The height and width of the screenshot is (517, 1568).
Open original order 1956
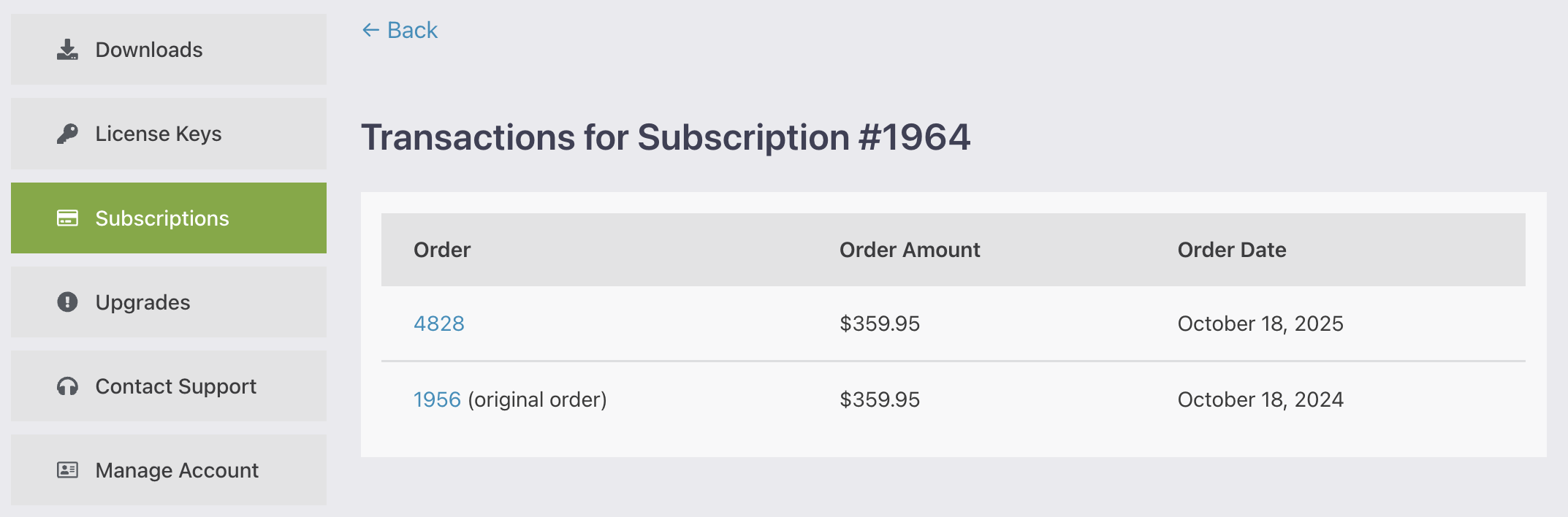[437, 399]
